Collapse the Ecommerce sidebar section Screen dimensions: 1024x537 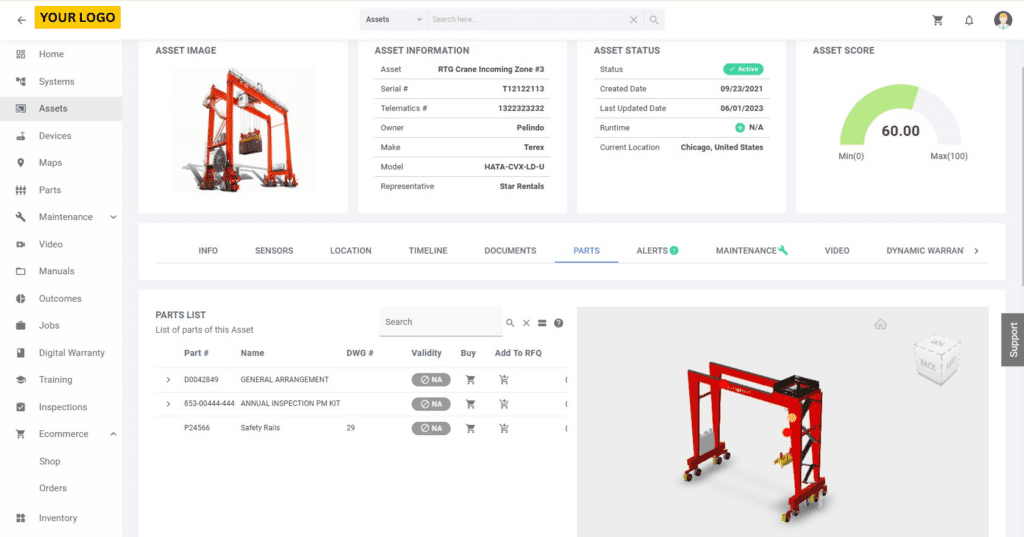(113, 434)
